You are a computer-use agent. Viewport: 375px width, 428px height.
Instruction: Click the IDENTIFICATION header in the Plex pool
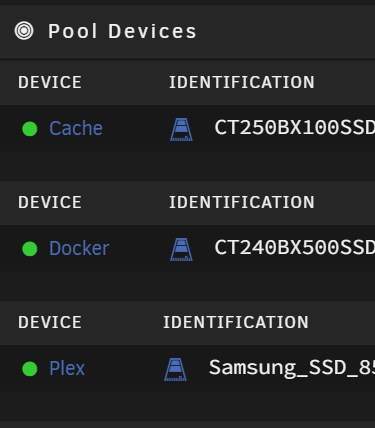click(x=236, y=322)
